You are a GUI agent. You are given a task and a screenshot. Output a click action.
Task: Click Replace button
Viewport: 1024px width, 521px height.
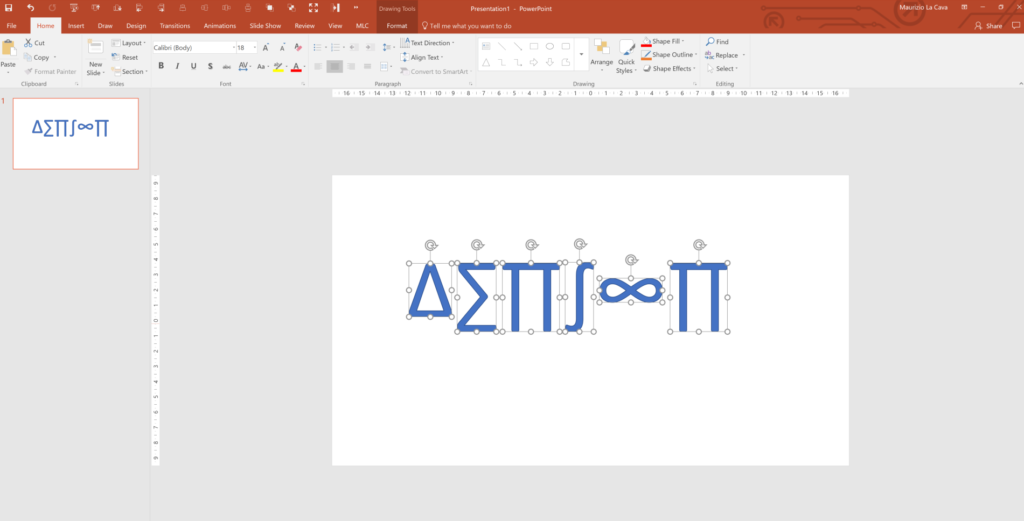pyautogui.click(x=724, y=55)
